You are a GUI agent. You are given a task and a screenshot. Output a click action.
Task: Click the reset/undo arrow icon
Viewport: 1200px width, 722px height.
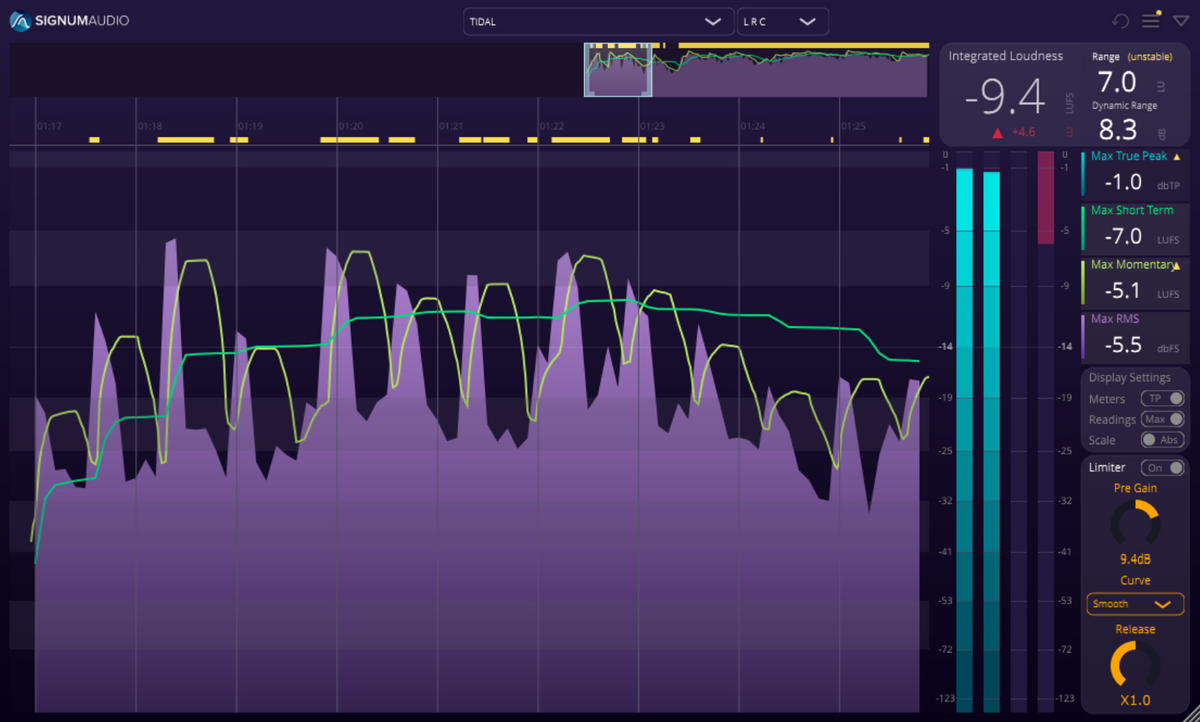point(1121,21)
